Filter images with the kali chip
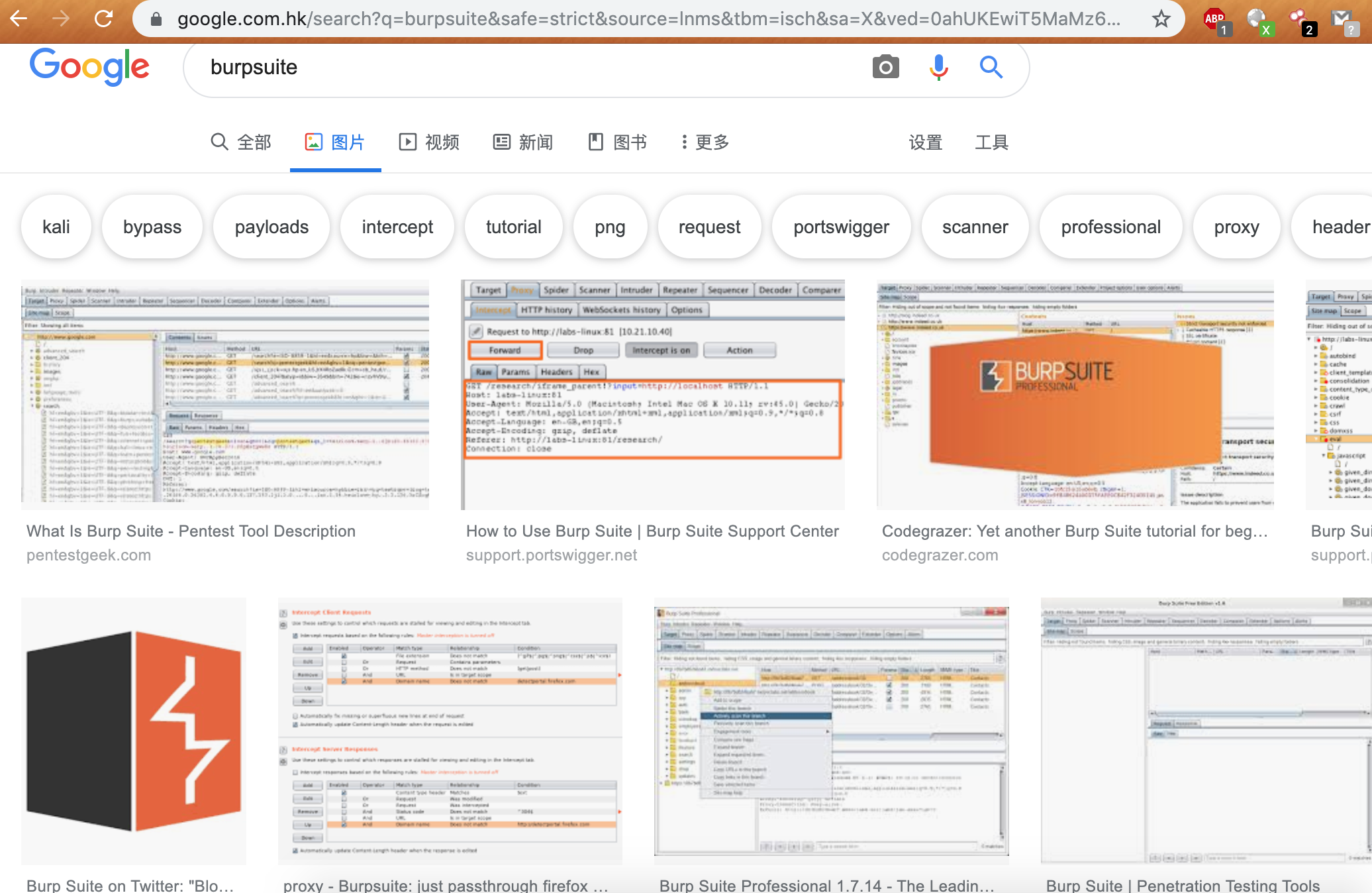This screenshot has width=1372, height=893. click(x=56, y=227)
